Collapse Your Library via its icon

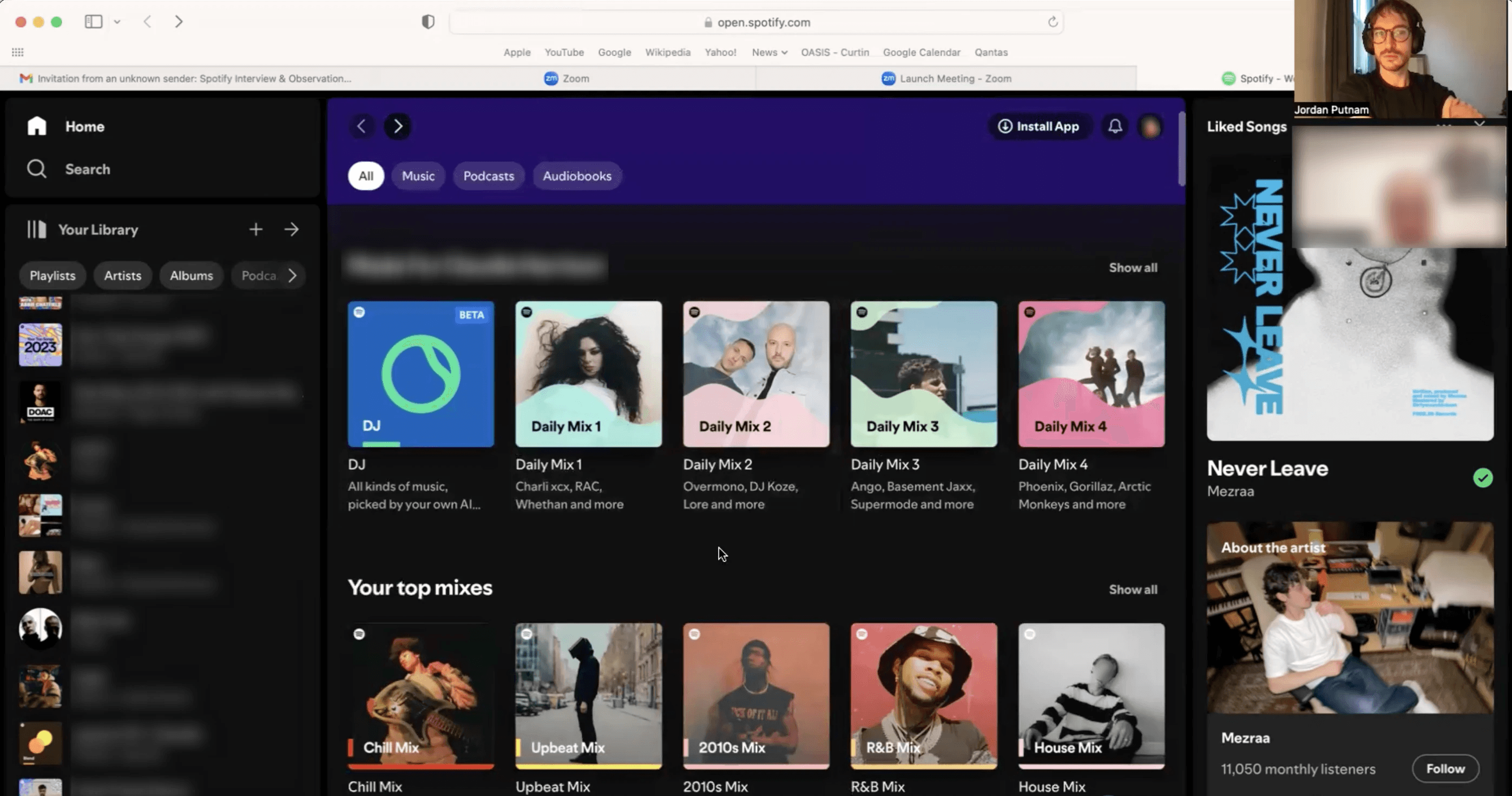click(36, 229)
